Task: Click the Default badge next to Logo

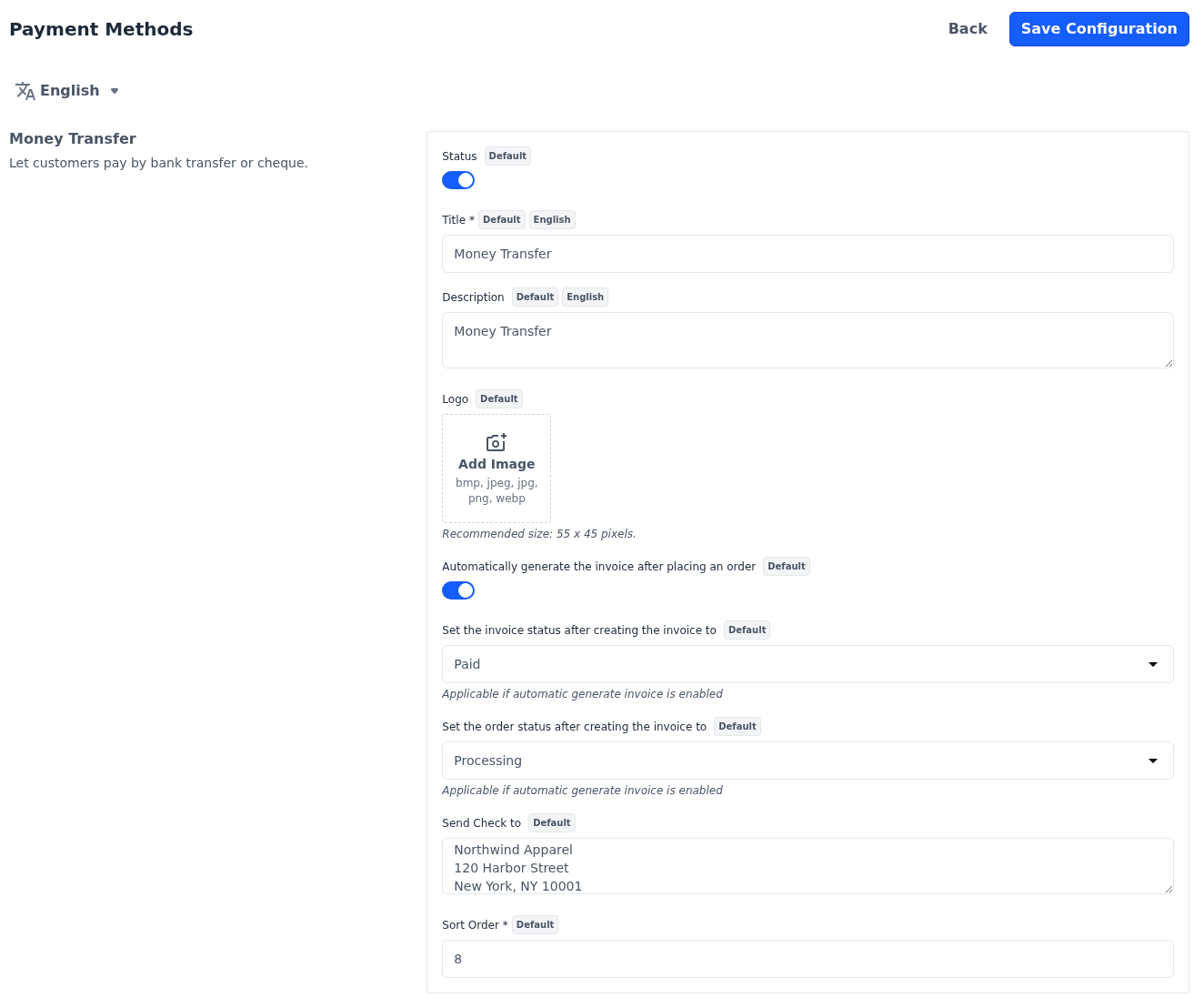Action: (499, 399)
